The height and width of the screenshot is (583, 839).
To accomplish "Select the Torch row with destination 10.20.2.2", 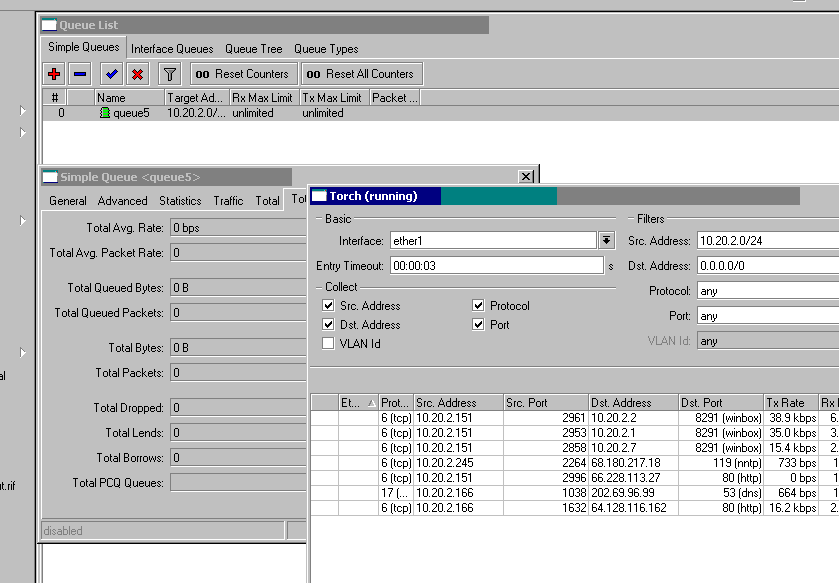I will click(575, 418).
